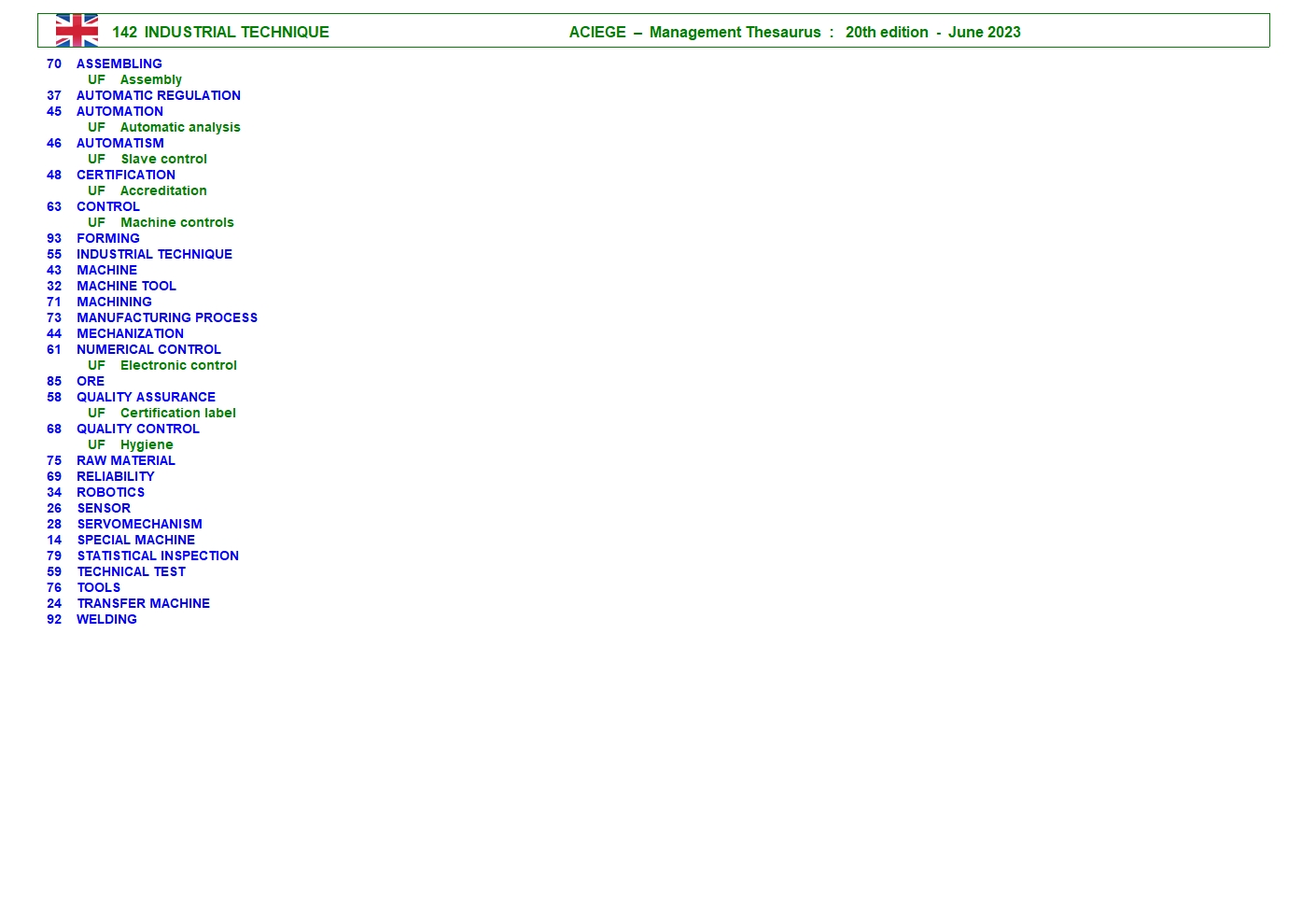The width and height of the screenshot is (1316, 915).
Task: Open the RAW MATERIAL term
Action: point(125,460)
